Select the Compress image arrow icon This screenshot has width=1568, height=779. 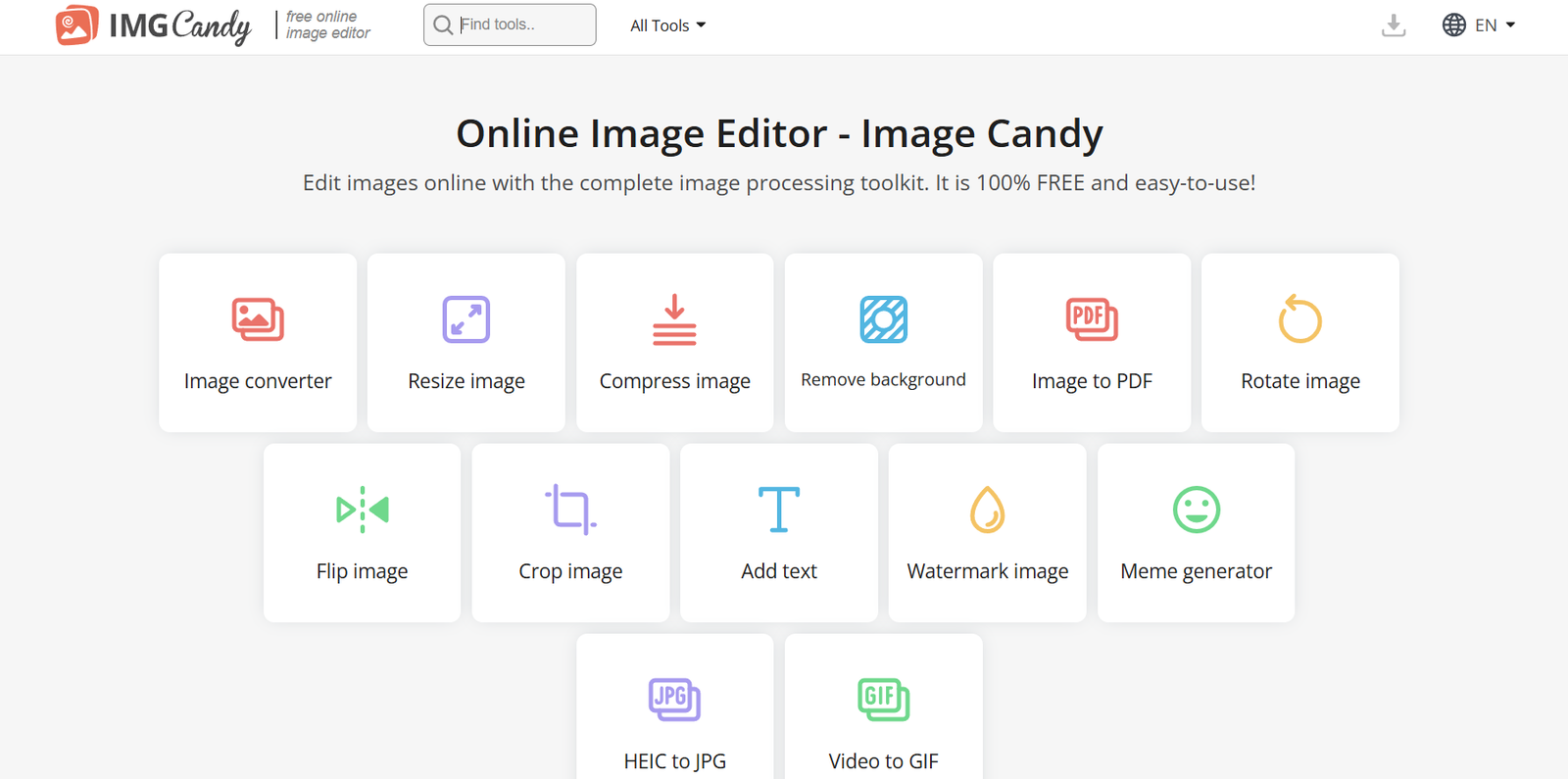pyautogui.click(x=674, y=319)
